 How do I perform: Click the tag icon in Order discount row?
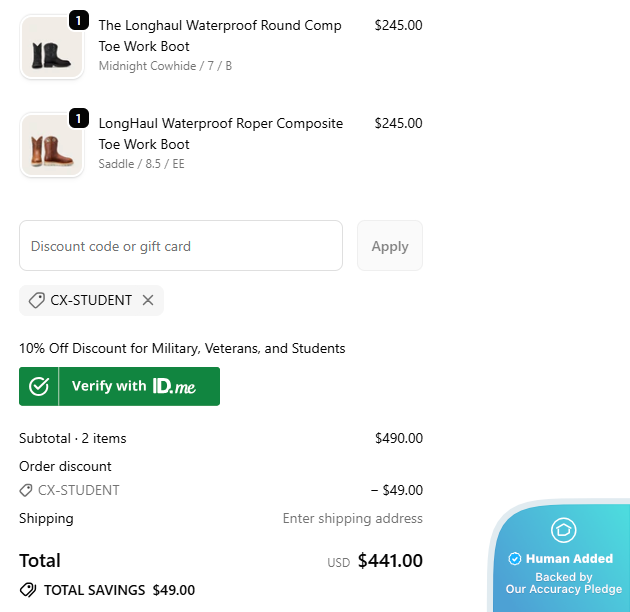click(x=26, y=490)
